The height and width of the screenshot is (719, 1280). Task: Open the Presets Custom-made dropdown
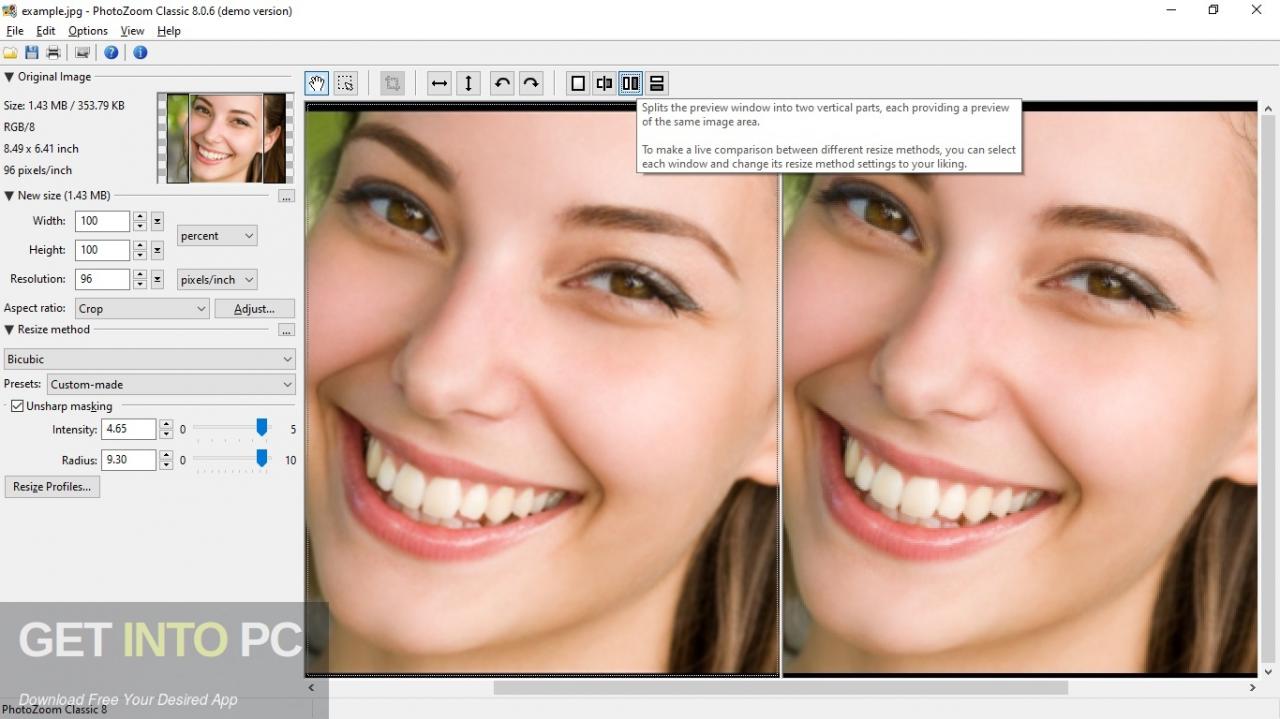[x=171, y=384]
